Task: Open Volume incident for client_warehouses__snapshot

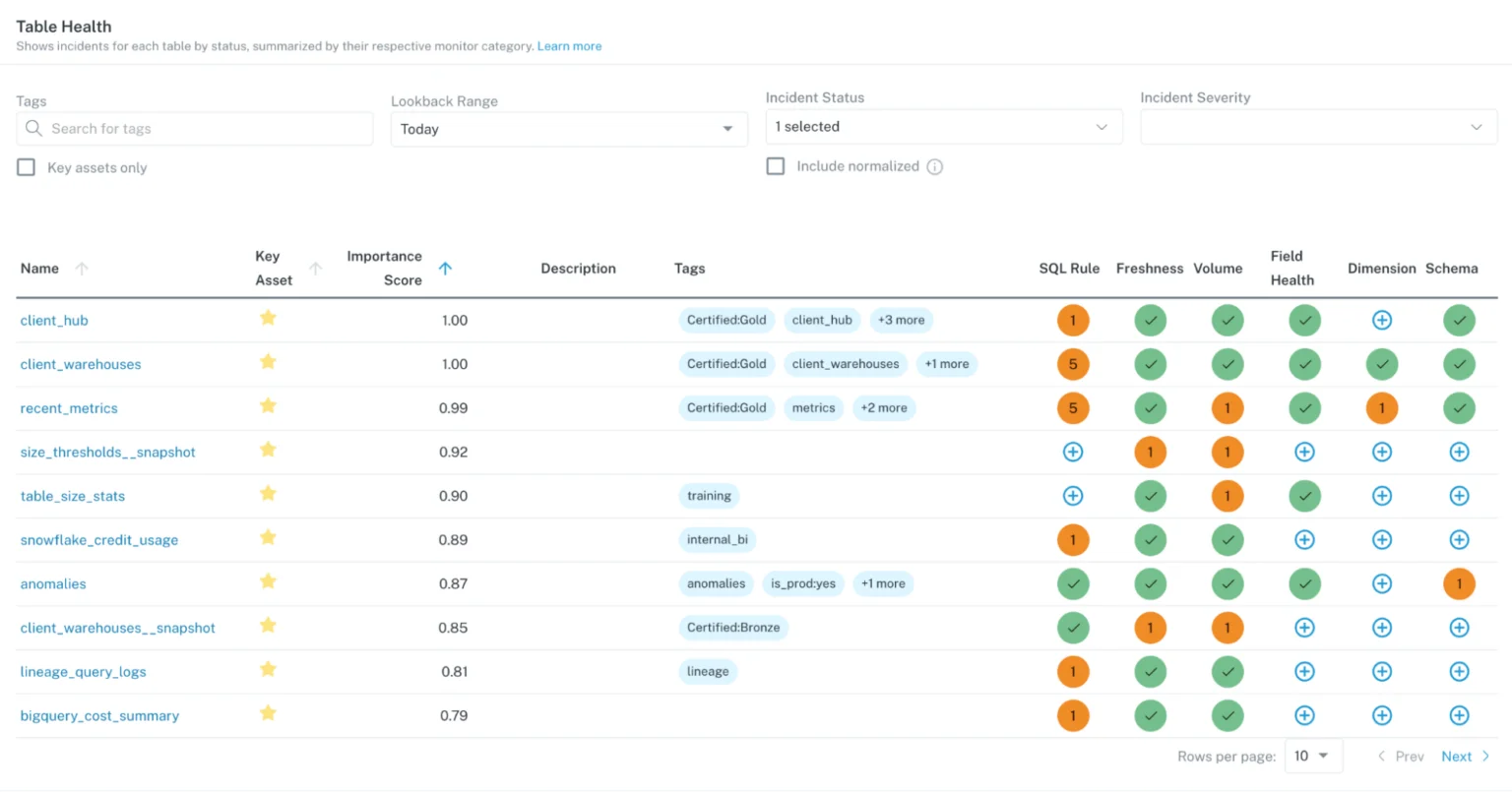Action: click(1228, 628)
